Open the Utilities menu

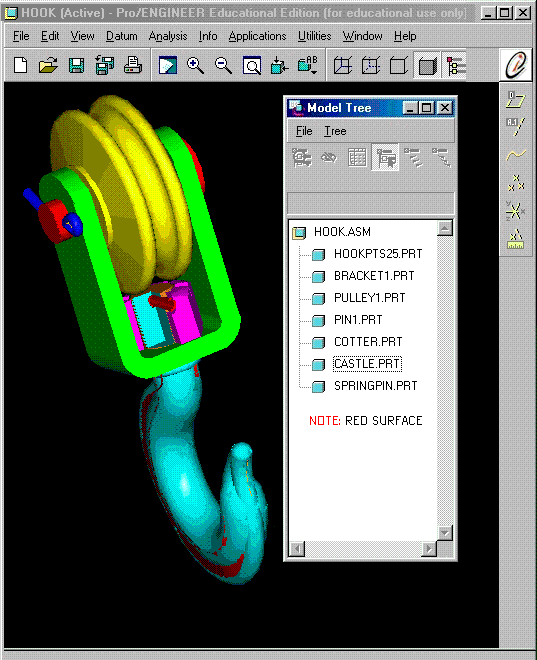pyautogui.click(x=314, y=36)
